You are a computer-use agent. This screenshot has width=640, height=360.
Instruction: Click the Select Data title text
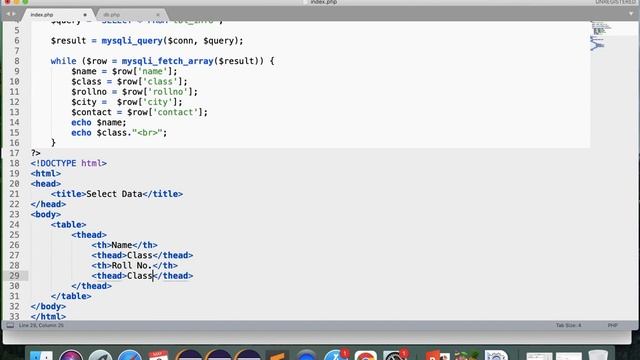click(114, 194)
